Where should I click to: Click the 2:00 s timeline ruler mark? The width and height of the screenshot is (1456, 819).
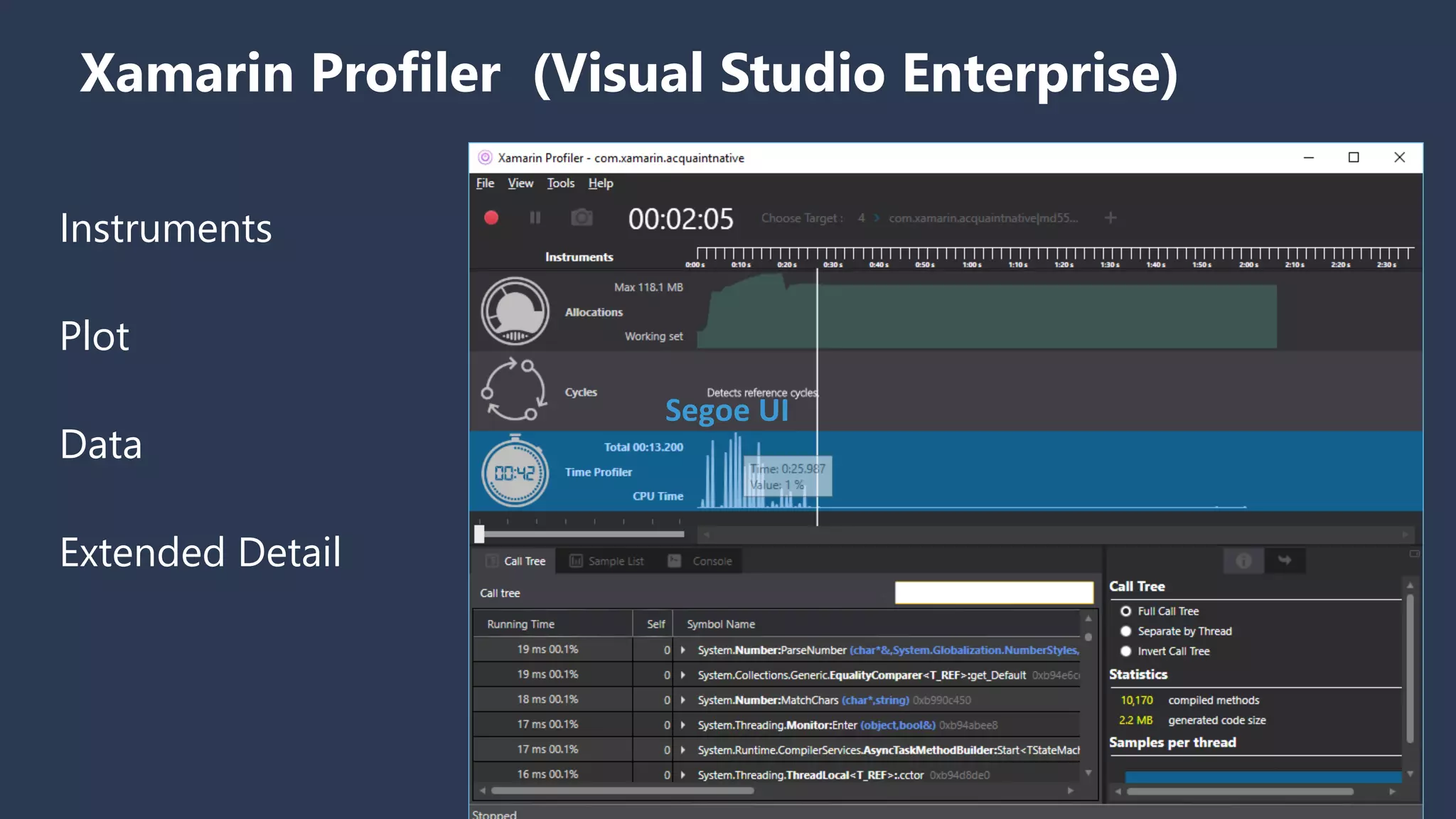pyautogui.click(x=1248, y=264)
